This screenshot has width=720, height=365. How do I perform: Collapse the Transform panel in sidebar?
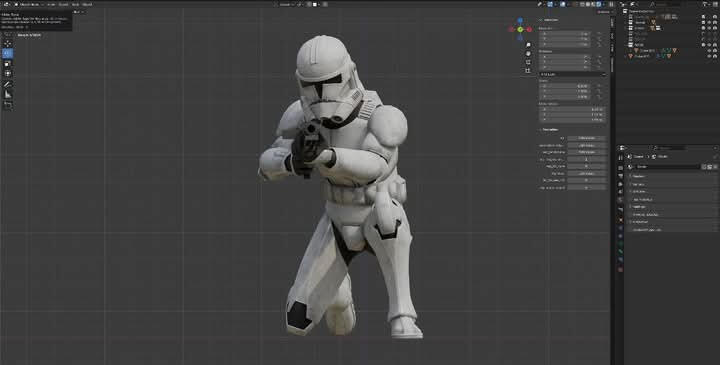pos(550,20)
